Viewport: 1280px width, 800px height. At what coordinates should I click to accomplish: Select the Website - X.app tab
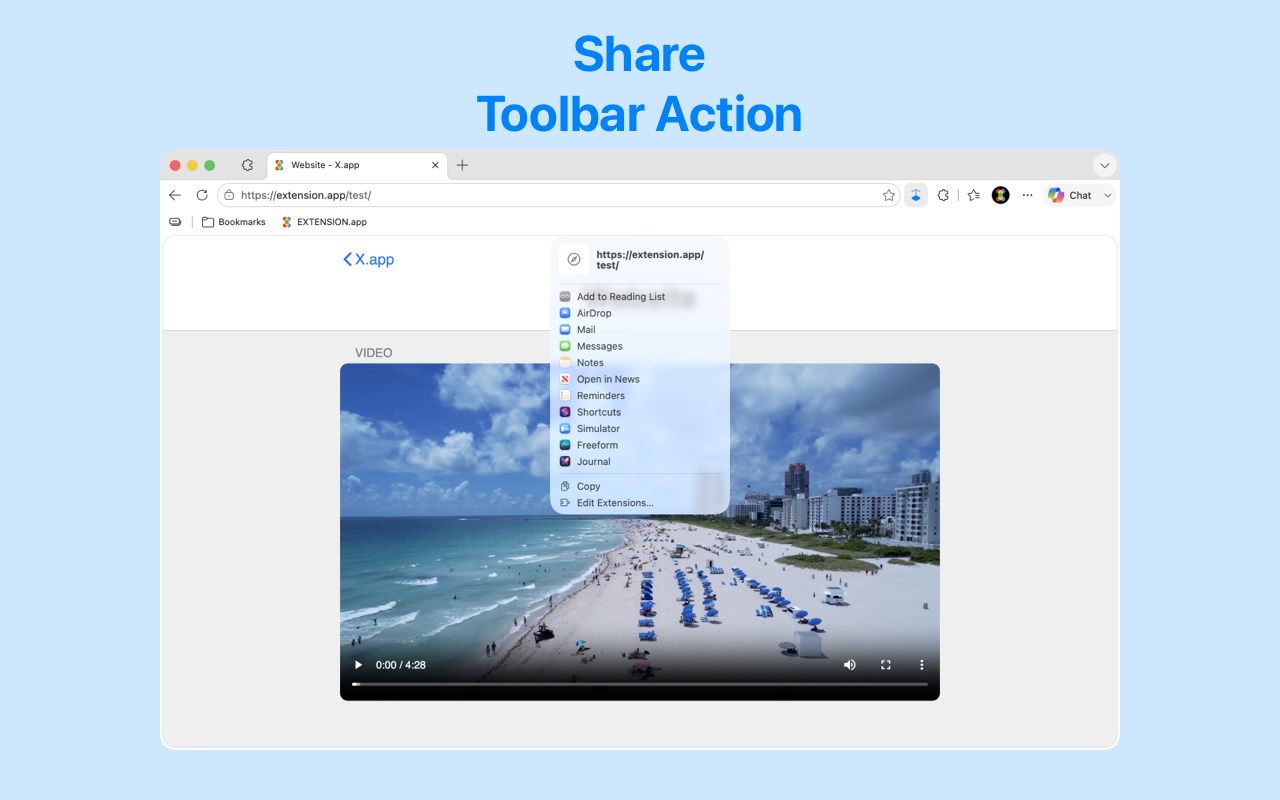click(357, 165)
